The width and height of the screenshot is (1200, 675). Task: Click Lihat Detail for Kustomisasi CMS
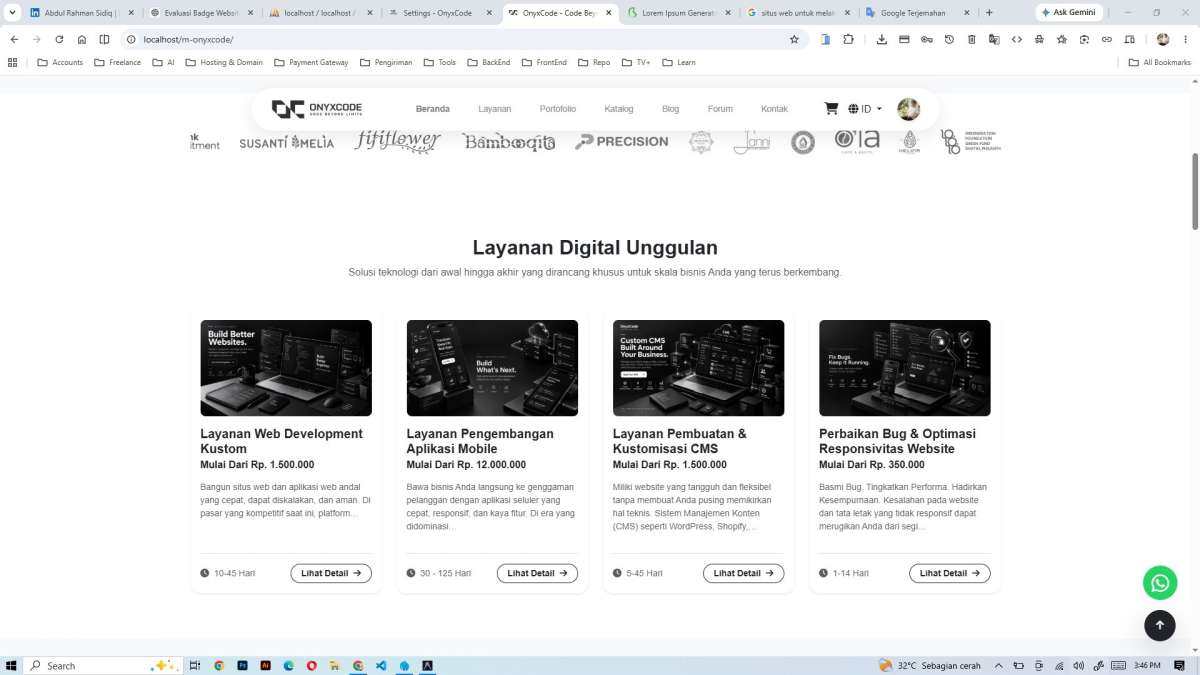(743, 573)
